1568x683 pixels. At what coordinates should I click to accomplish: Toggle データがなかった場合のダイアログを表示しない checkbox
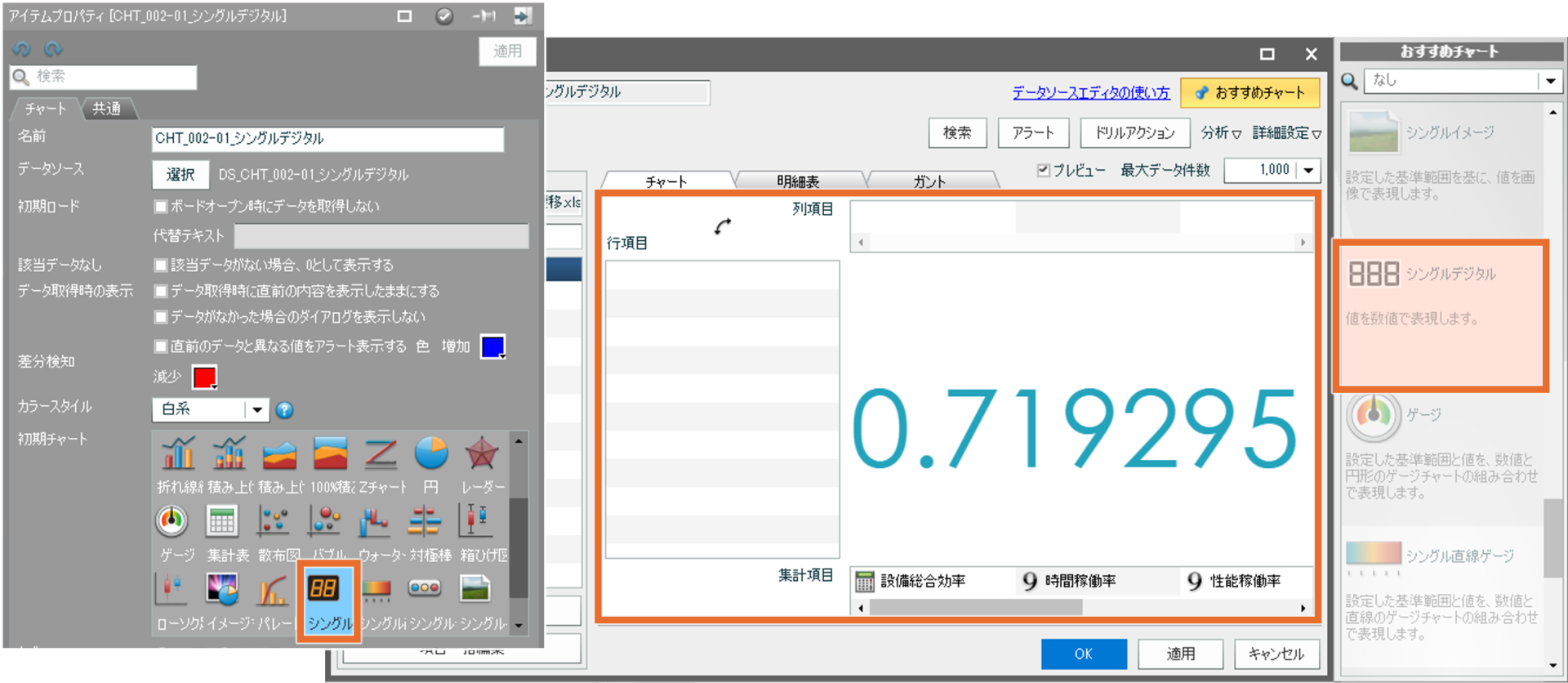[x=161, y=316]
